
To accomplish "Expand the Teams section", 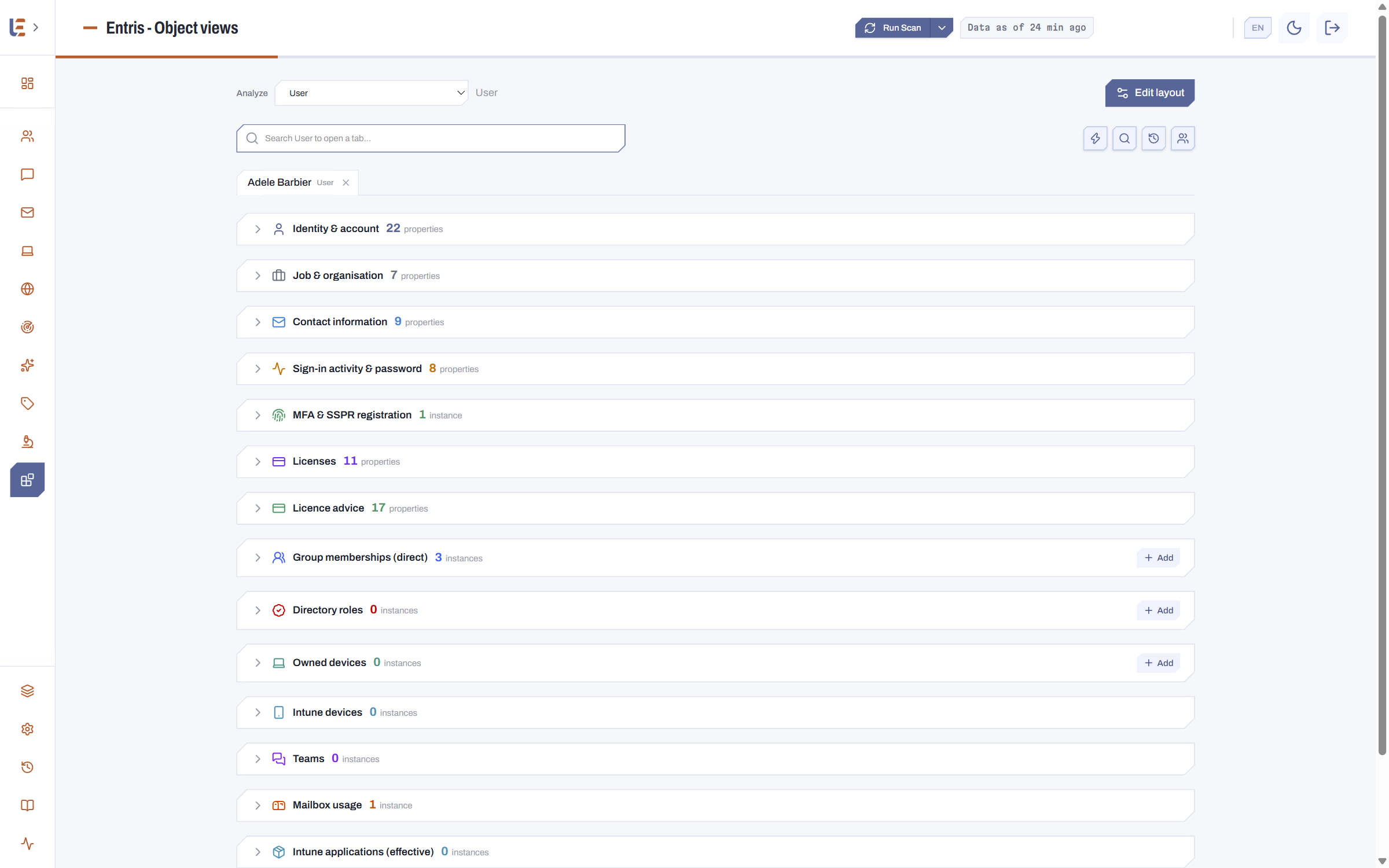I will pyautogui.click(x=715, y=759).
